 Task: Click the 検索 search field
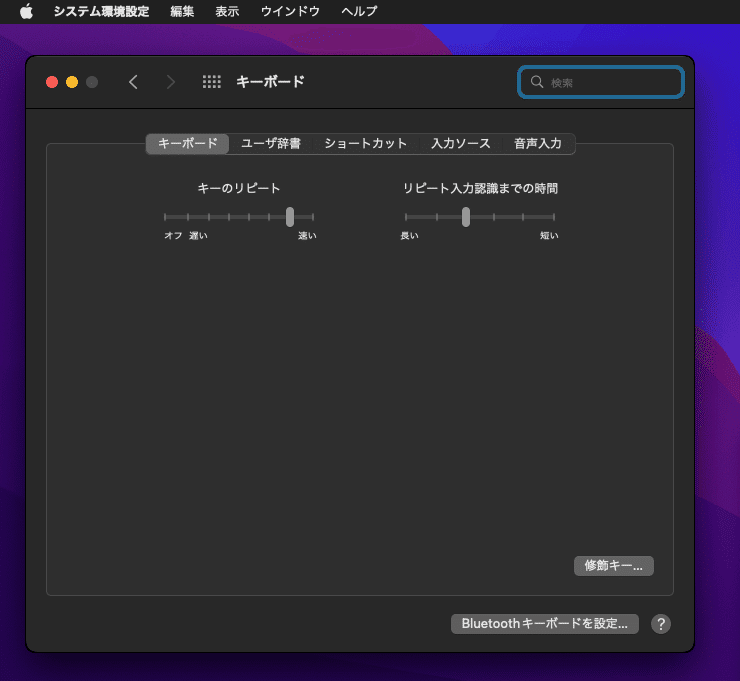click(x=601, y=83)
